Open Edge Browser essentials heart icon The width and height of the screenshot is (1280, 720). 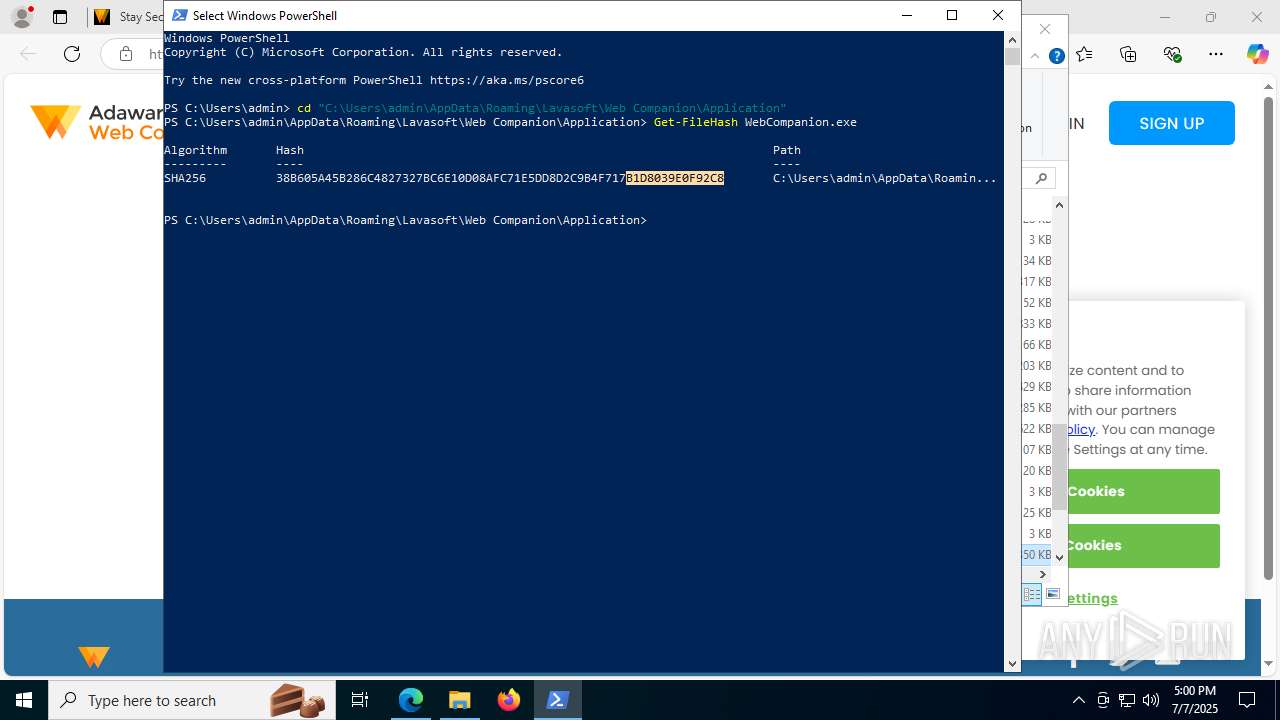[x=1172, y=54]
